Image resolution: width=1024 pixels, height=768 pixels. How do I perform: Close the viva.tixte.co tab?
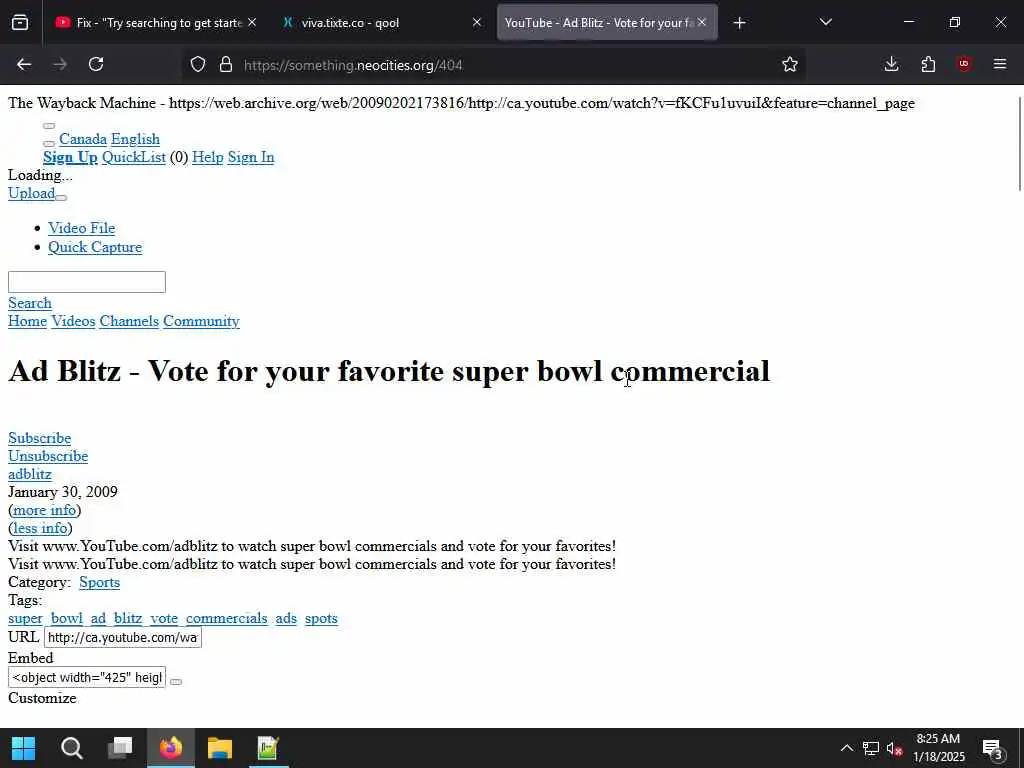(x=477, y=22)
